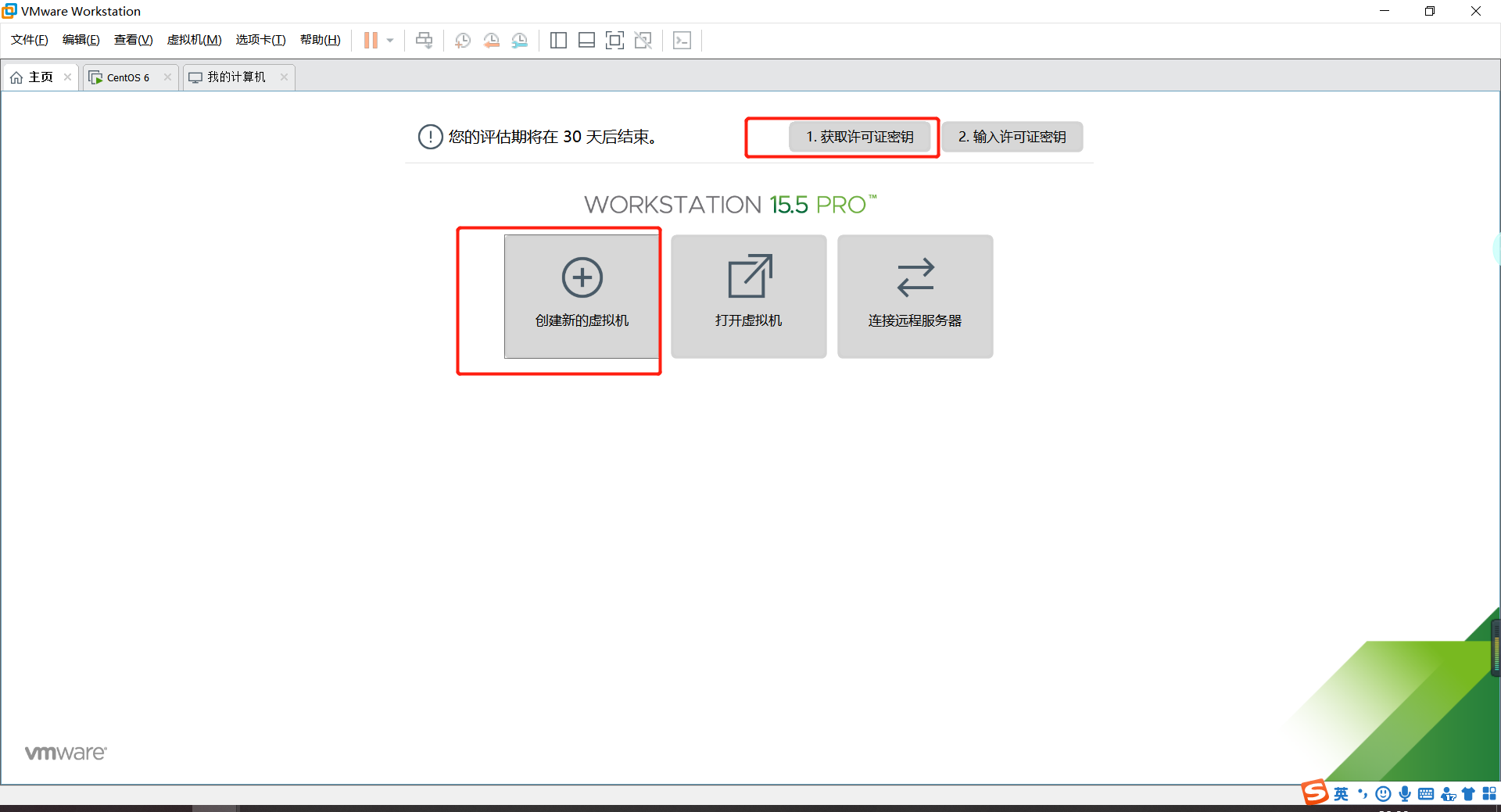Open the snapshot manager icon
Screen dimensions: 1501x812
point(519,41)
